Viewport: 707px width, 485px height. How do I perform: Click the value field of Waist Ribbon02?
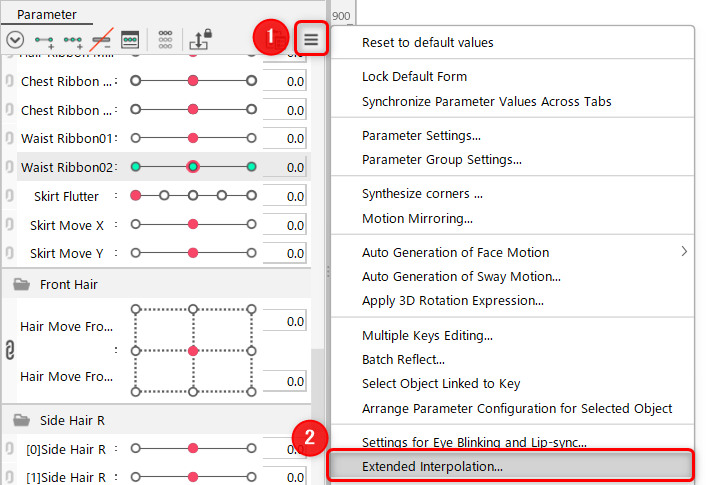pyautogui.click(x=285, y=167)
